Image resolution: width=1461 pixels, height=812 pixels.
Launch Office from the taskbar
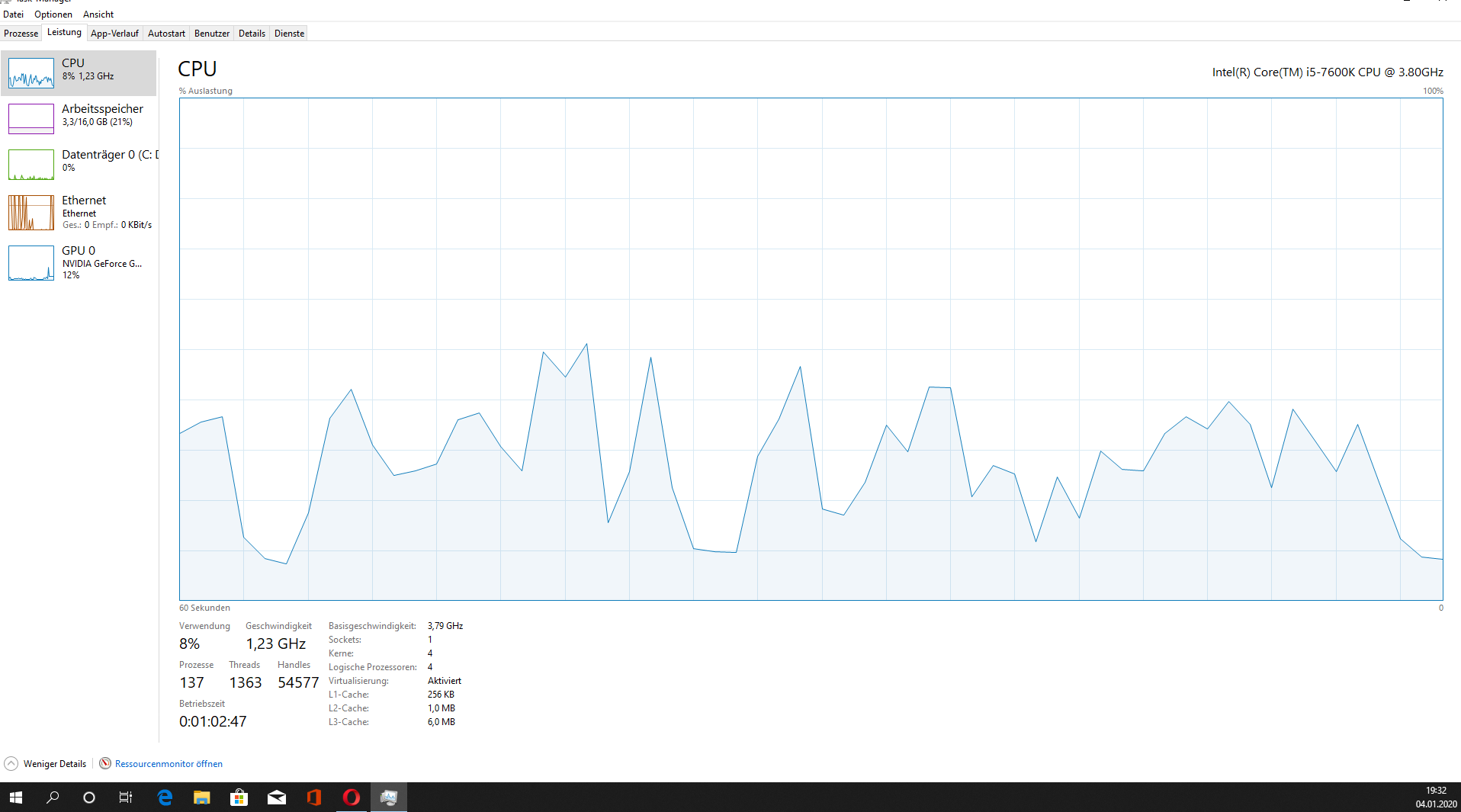click(x=314, y=798)
